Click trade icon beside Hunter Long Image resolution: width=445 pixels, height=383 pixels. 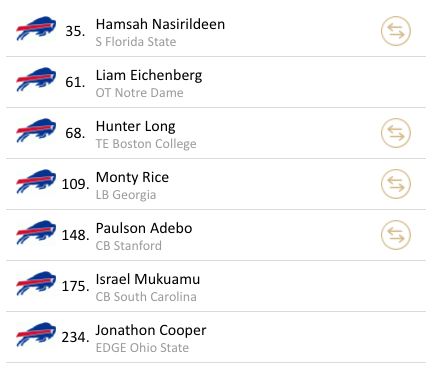(x=396, y=133)
